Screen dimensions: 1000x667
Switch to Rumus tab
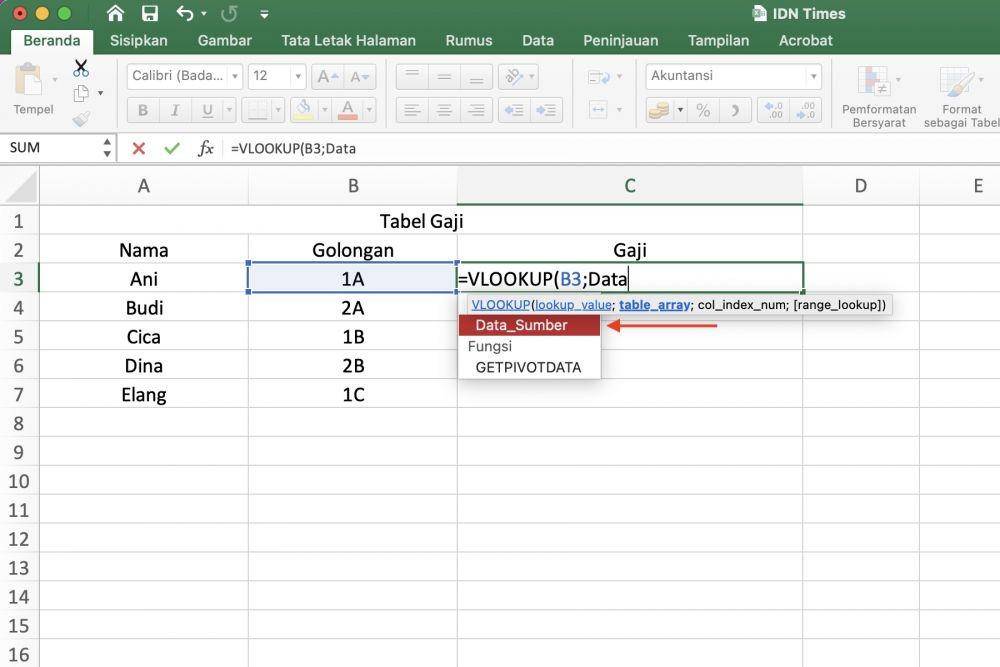469,41
